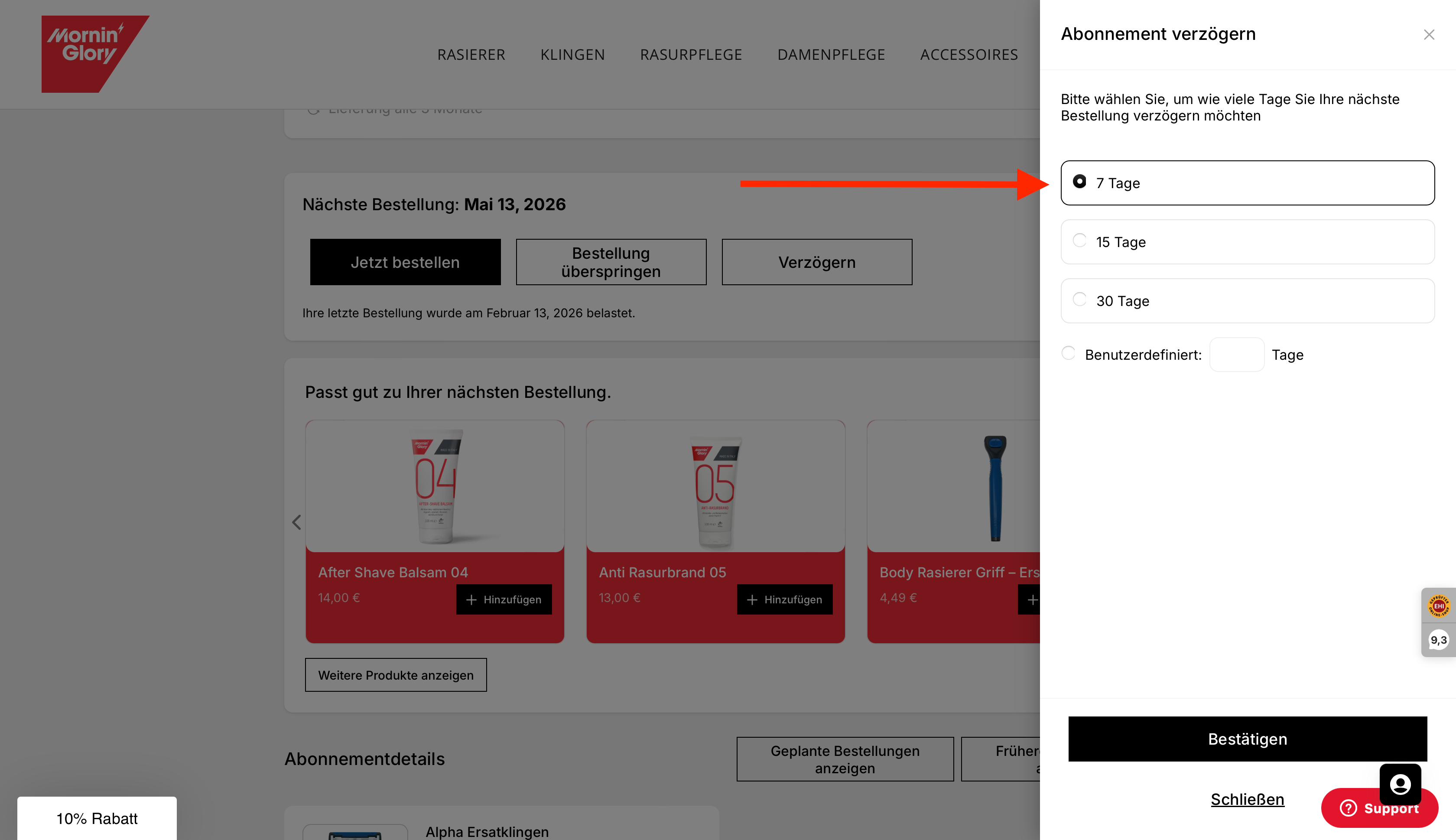Viewport: 1456px width, 840px height.
Task: Select the Benutzerdefiniert radio button
Action: tap(1068, 353)
